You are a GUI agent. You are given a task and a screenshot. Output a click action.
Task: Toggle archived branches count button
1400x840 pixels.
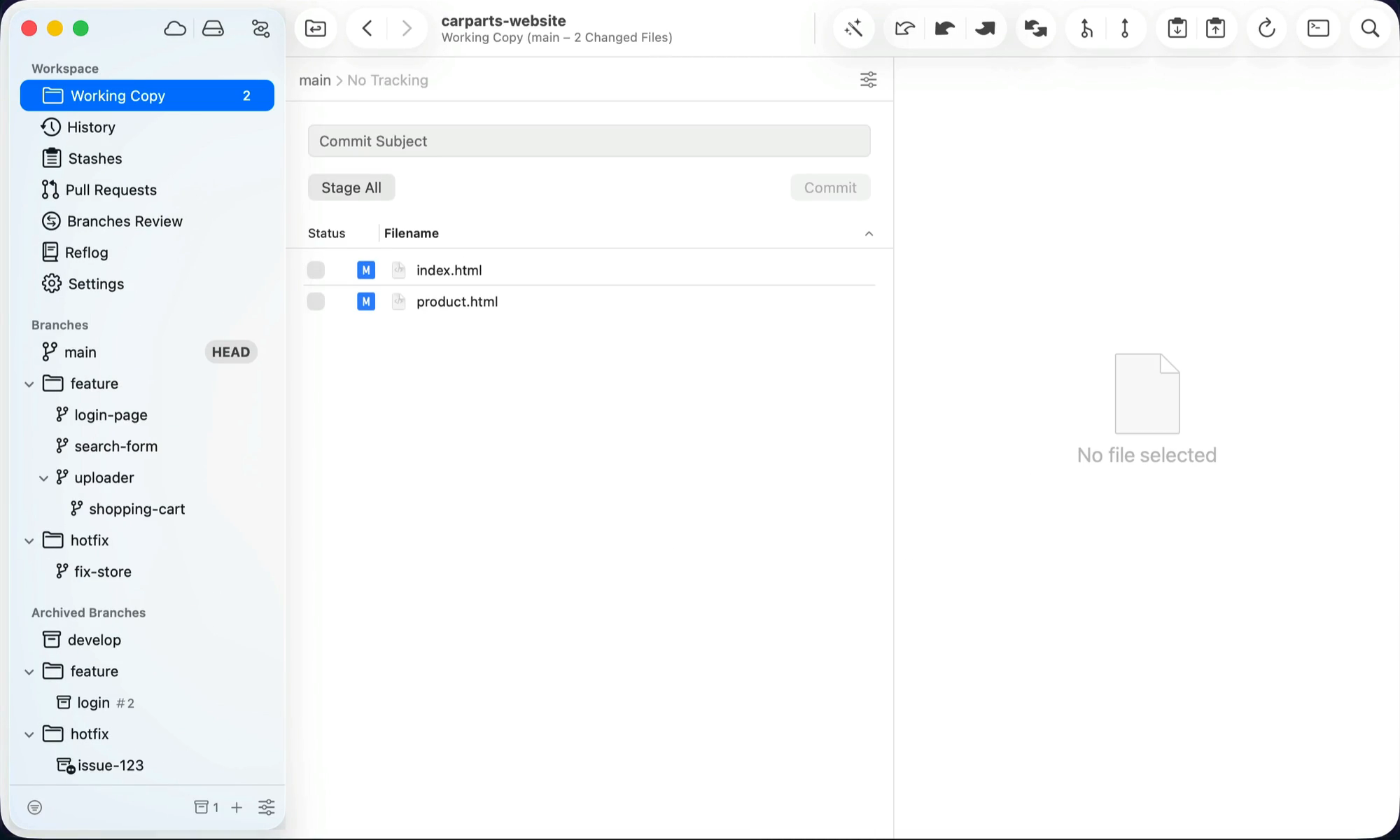[x=206, y=808]
